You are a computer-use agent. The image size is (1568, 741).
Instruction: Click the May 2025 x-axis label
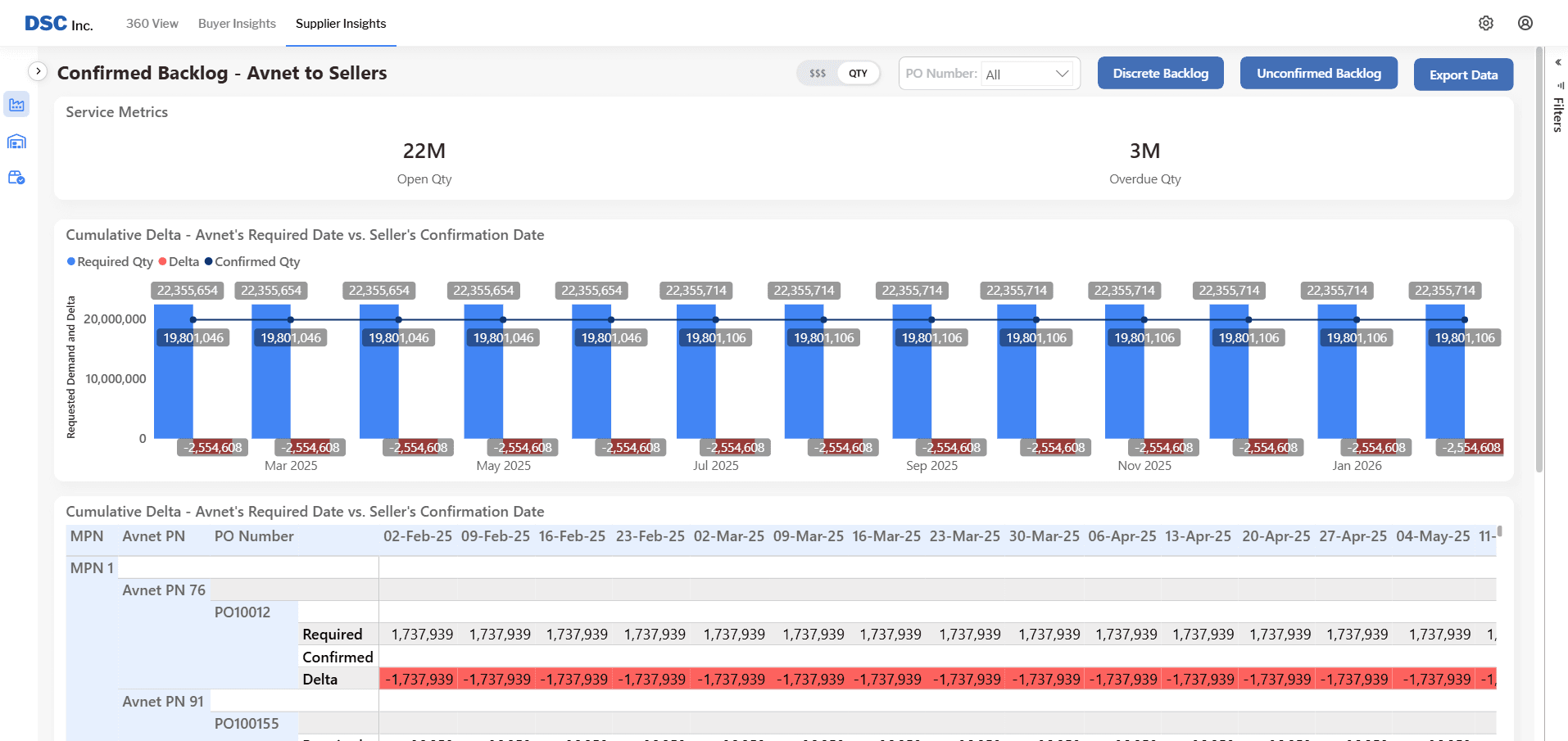coord(504,466)
